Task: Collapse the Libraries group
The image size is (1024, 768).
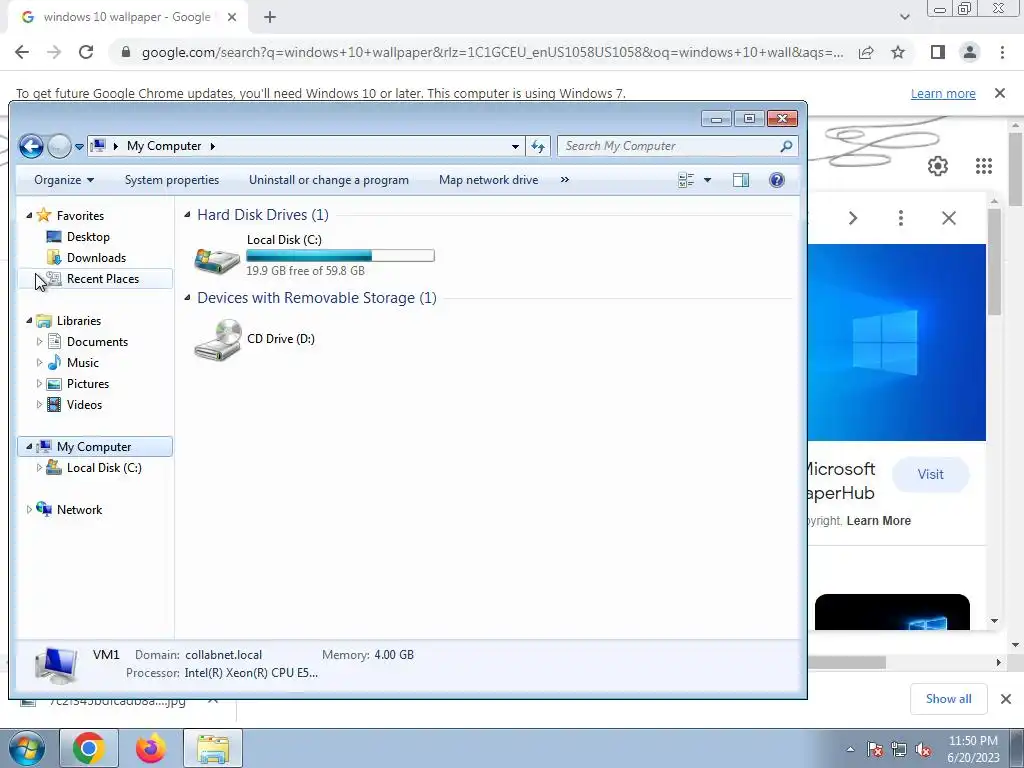Action: [29, 320]
